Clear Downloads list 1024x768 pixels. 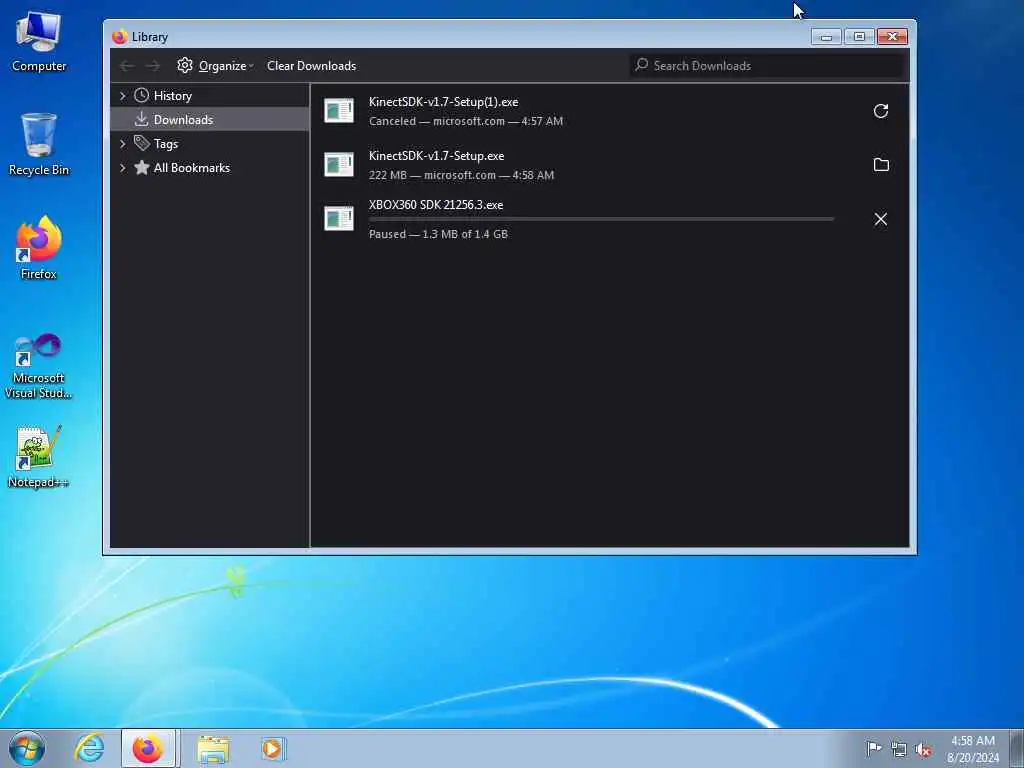click(312, 65)
